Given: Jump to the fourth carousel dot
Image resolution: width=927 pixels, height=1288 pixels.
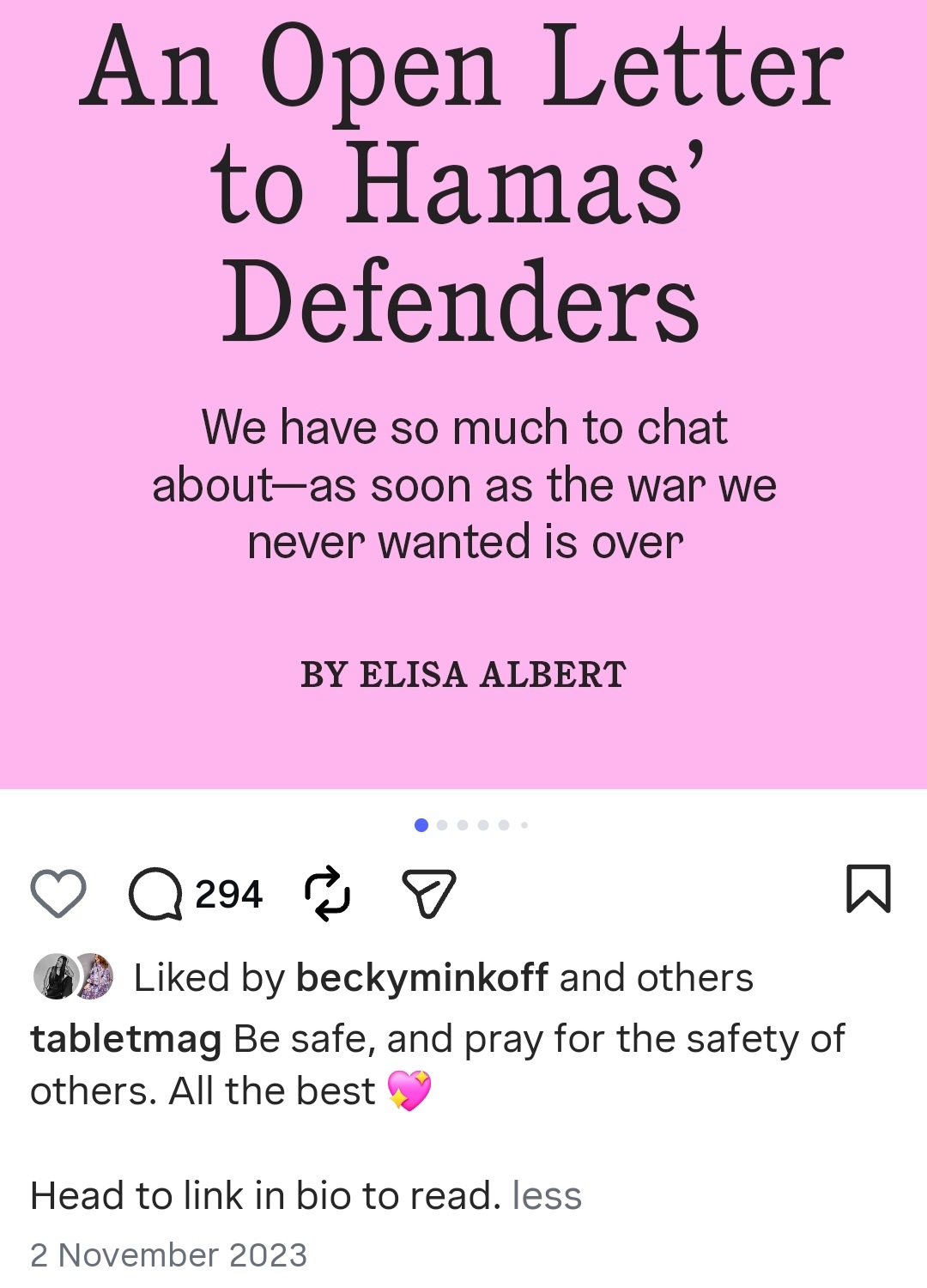Looking at the screenshot, I should (483, 825).
